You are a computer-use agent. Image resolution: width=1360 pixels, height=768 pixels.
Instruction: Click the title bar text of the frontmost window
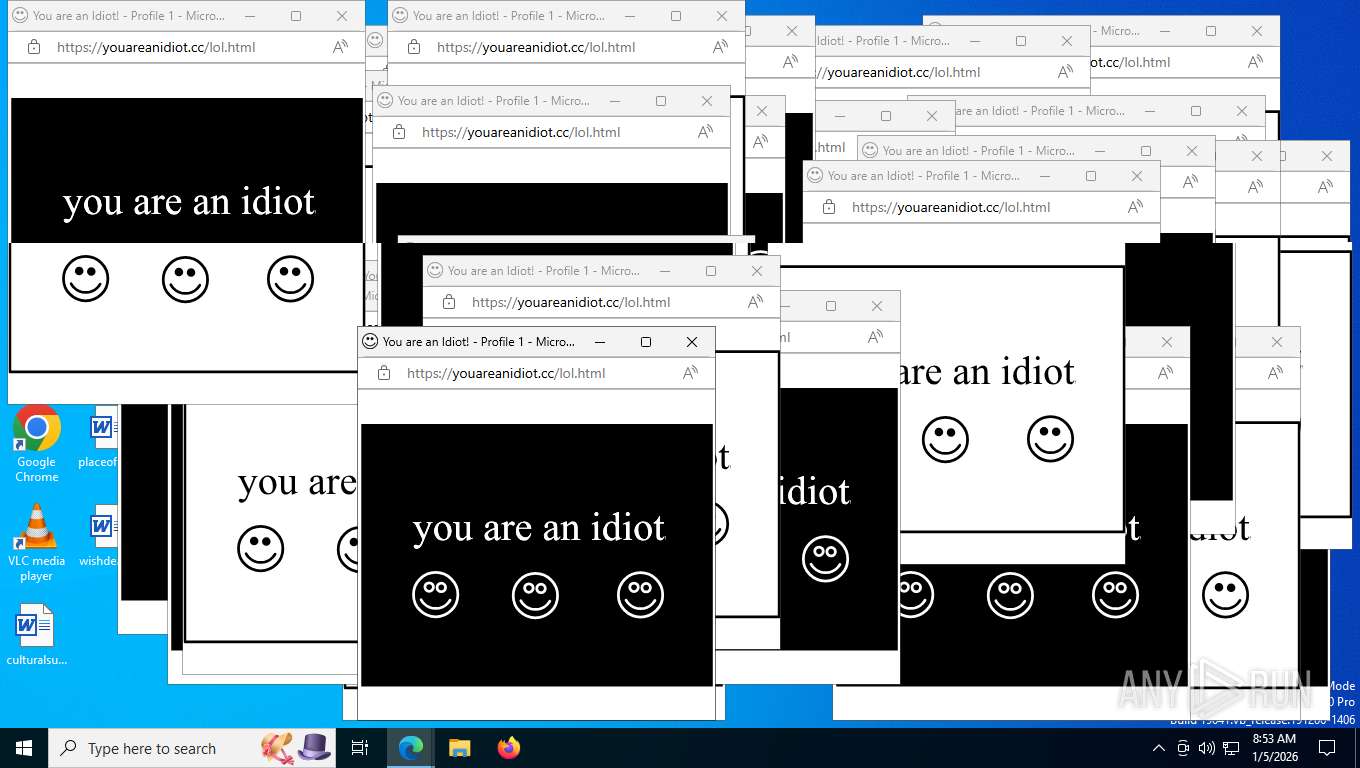(479, 342)
